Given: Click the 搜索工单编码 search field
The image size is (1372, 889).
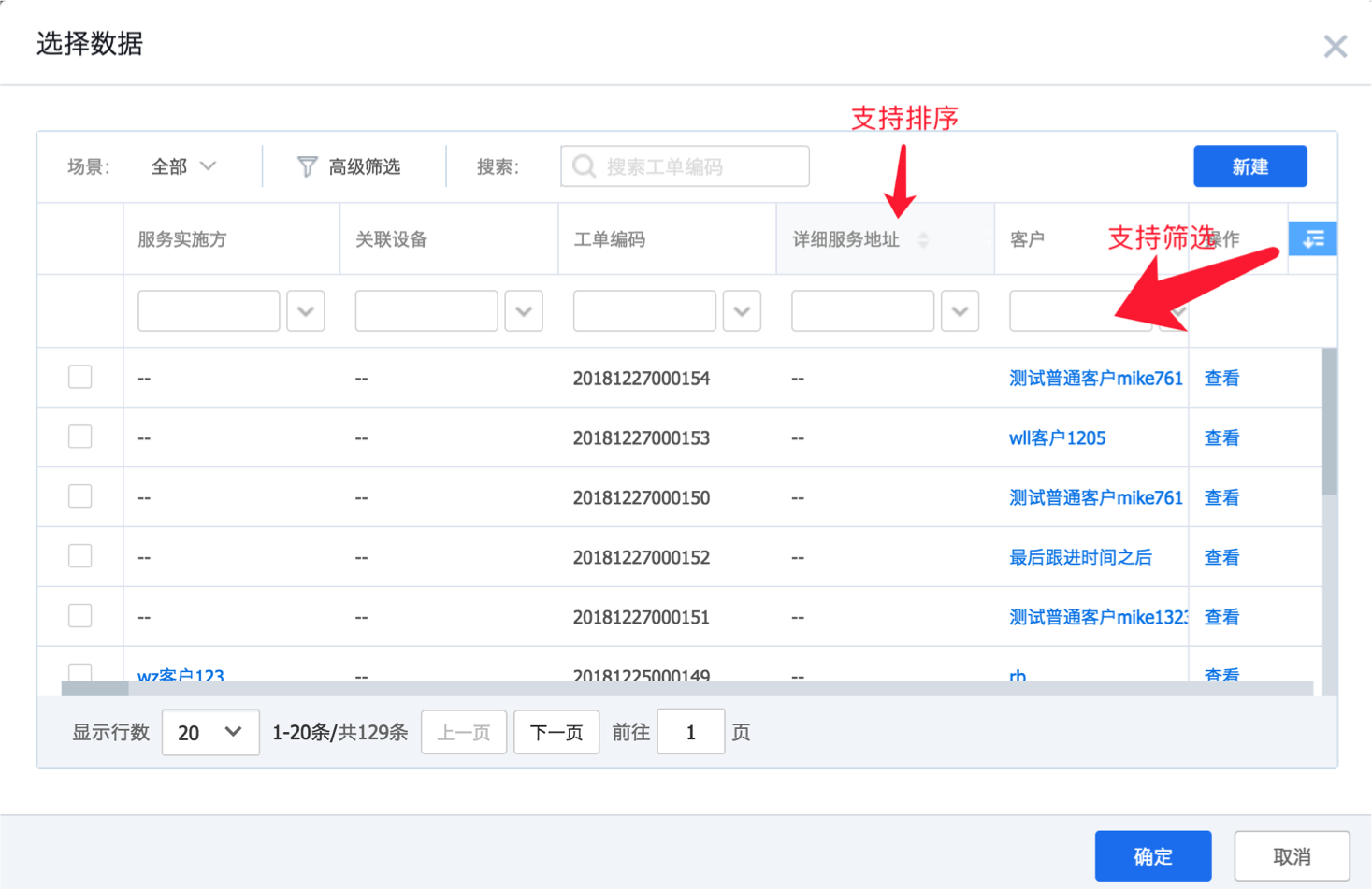Looking at the screenshot, I should 685,166.
